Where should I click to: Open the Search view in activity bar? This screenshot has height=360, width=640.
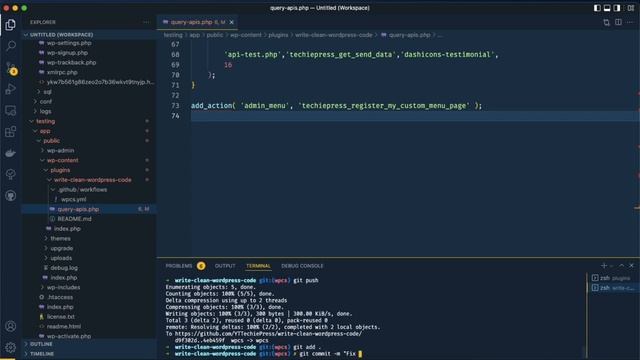pos(11,46)
